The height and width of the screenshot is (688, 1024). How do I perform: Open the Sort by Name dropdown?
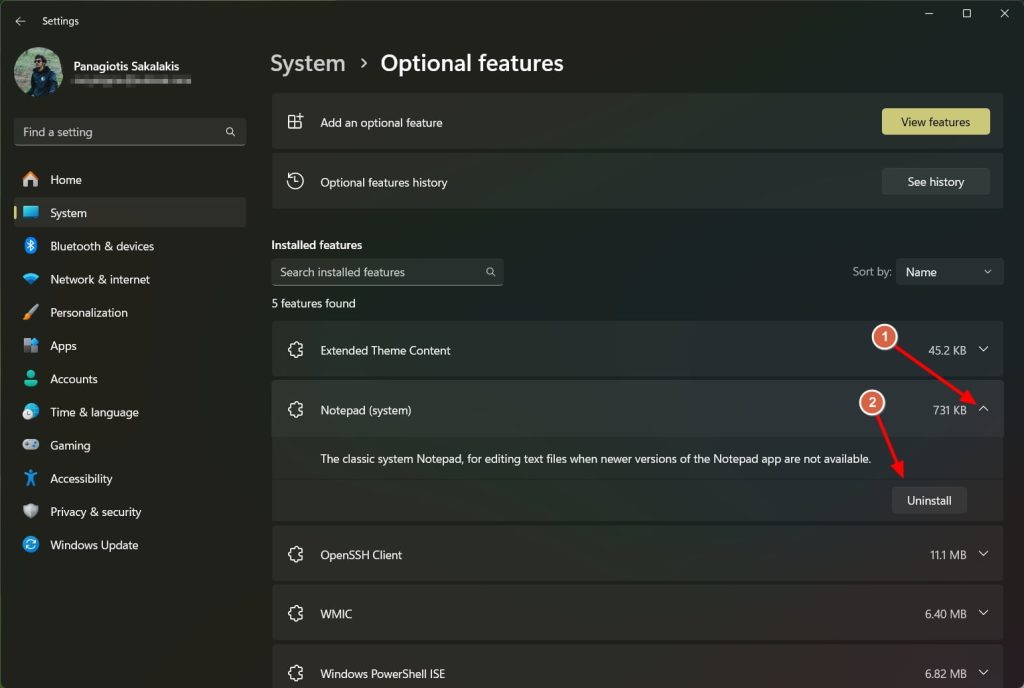coord(948,271)
